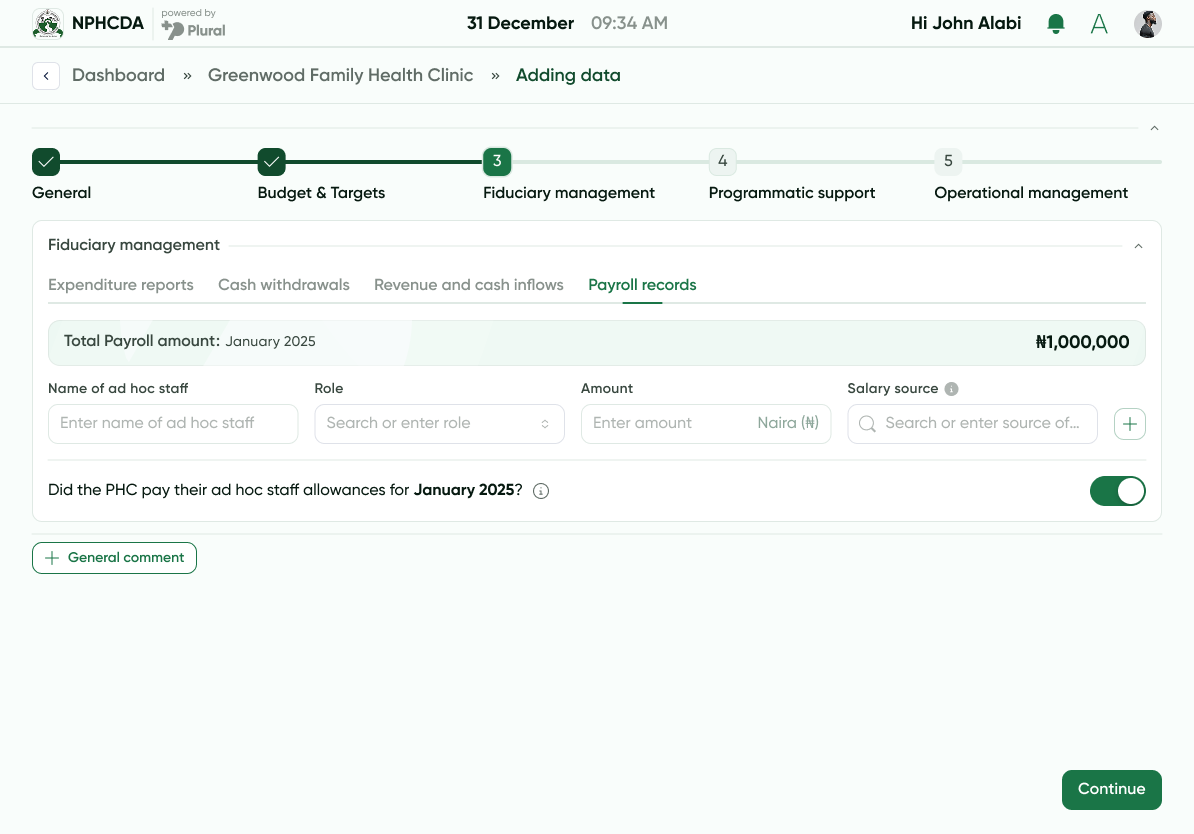Open the Role dropdown
This screenshot has width=1194, height=834.
(439, 424)
